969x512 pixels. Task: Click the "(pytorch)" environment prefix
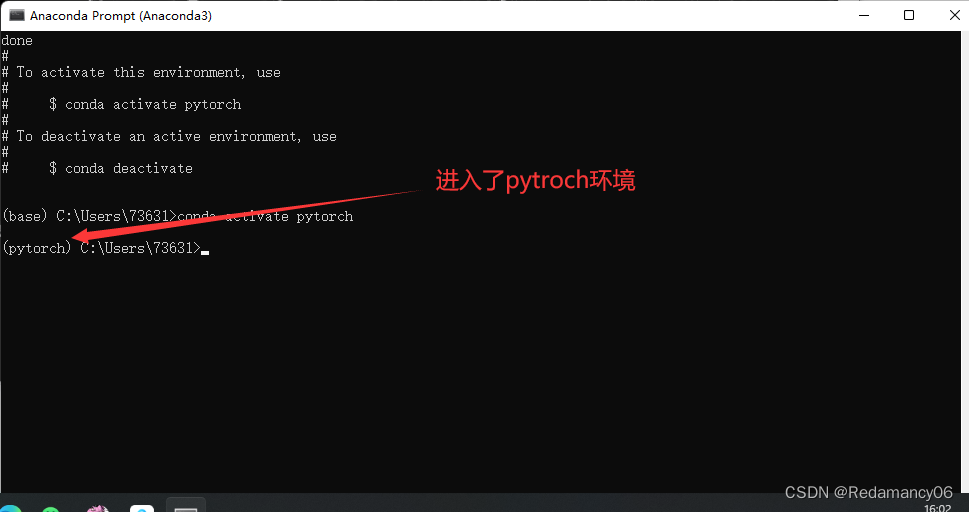click(x=37, y=248)
